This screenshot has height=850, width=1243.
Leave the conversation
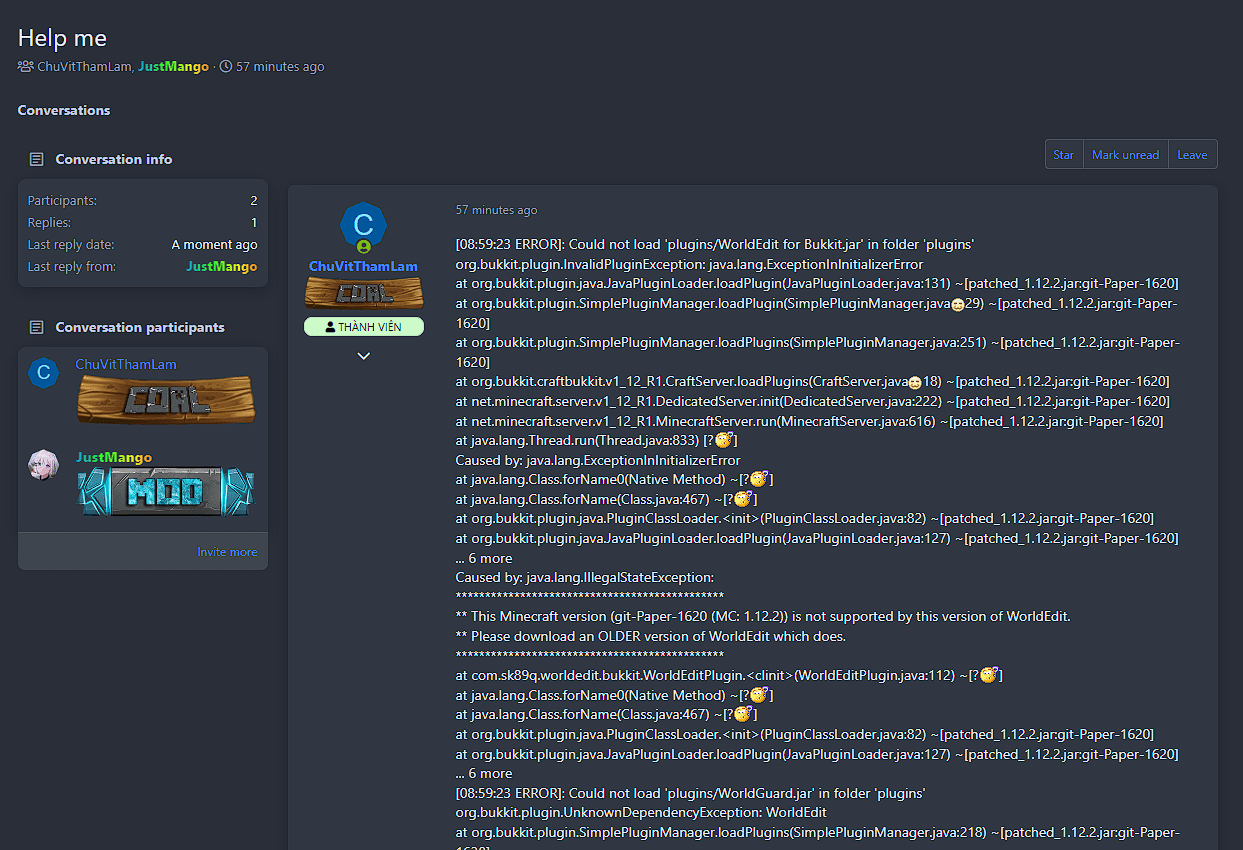tap(1192, 155)
